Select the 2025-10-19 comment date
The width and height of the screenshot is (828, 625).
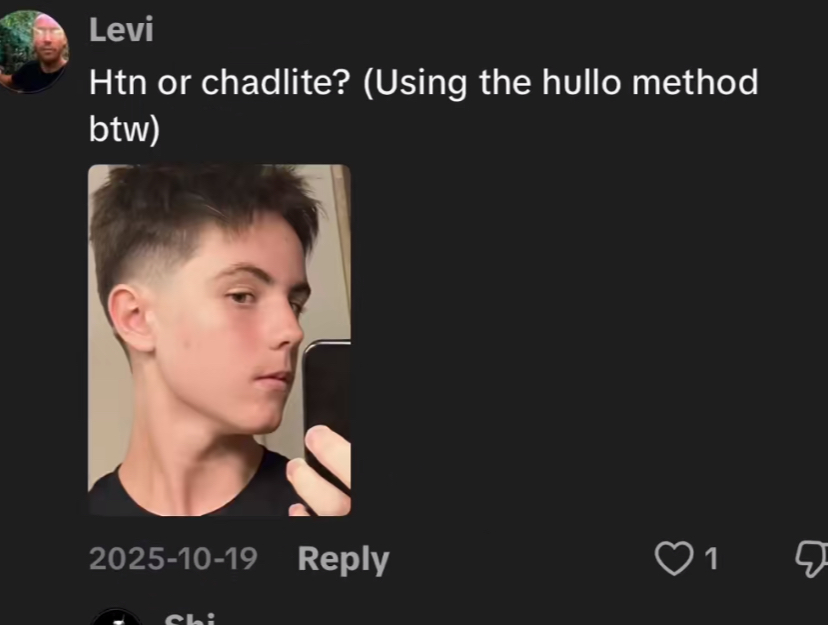coord(173,558)
